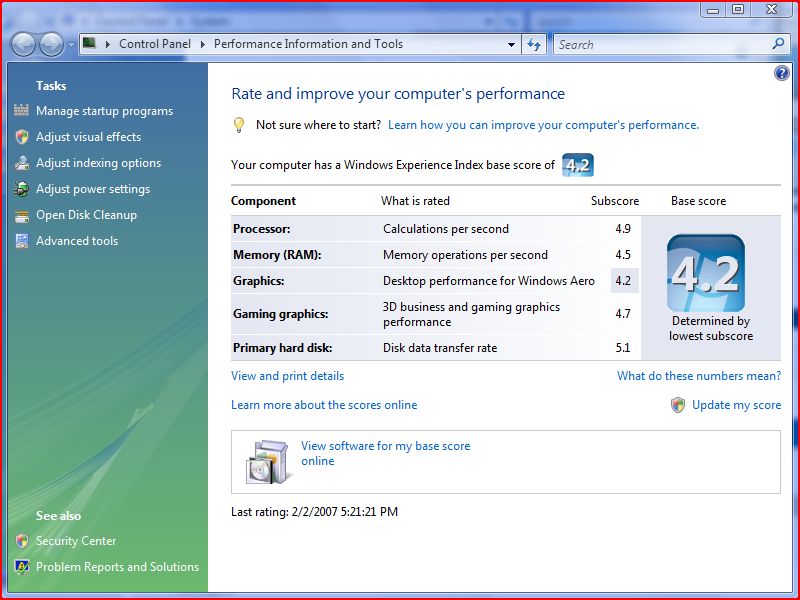Open Adjust power settings
Image resolution: width=800 pixels, height=600 pixels.
93,189
